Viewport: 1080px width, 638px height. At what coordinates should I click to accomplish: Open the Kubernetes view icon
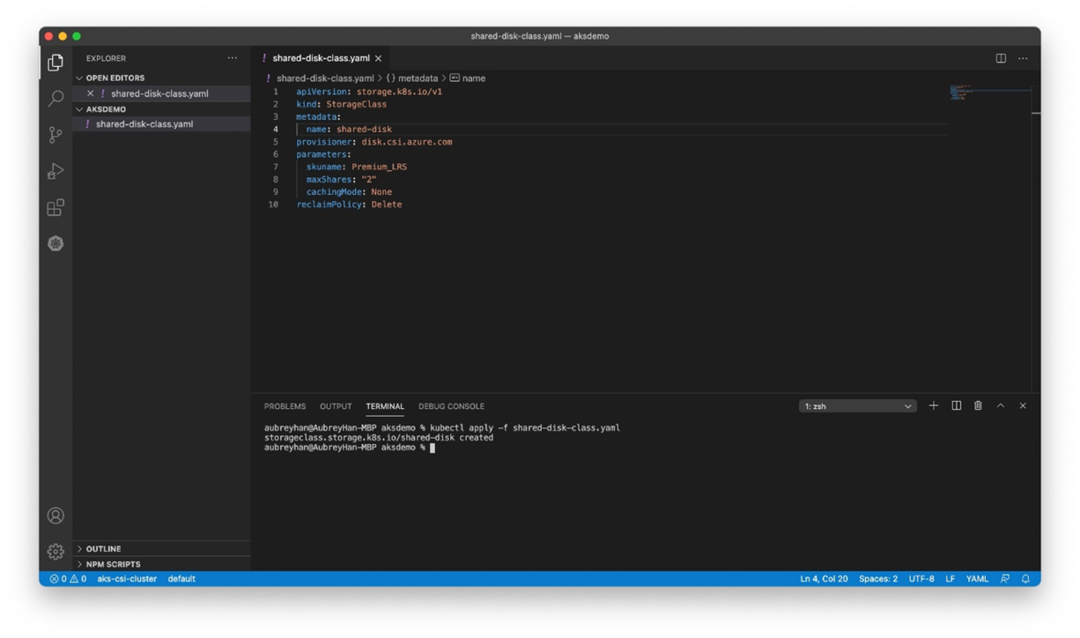click(56, 244)
